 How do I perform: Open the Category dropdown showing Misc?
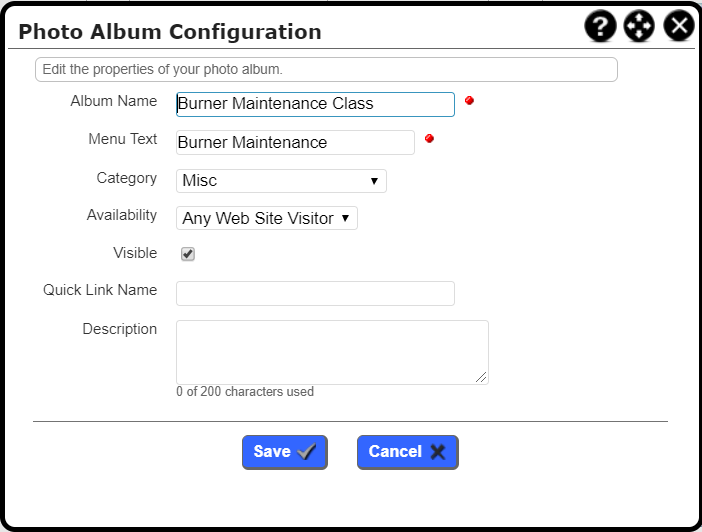281,181
